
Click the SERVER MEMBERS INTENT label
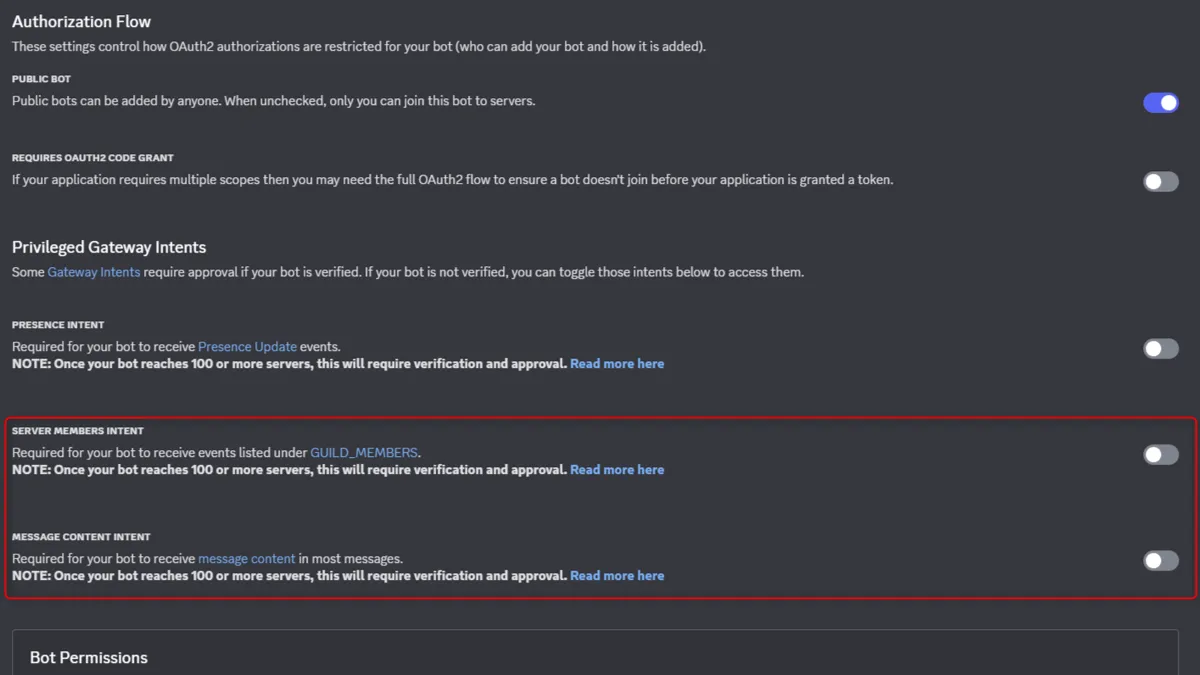[x=78, y=431]
